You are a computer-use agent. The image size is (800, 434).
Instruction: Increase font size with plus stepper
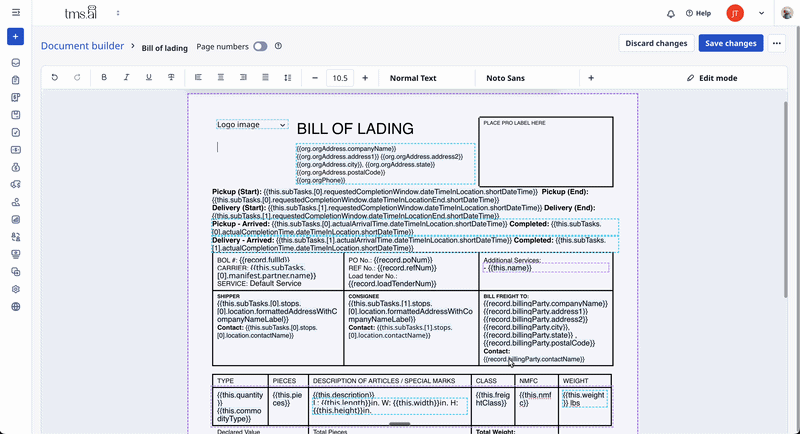[365, 78]
